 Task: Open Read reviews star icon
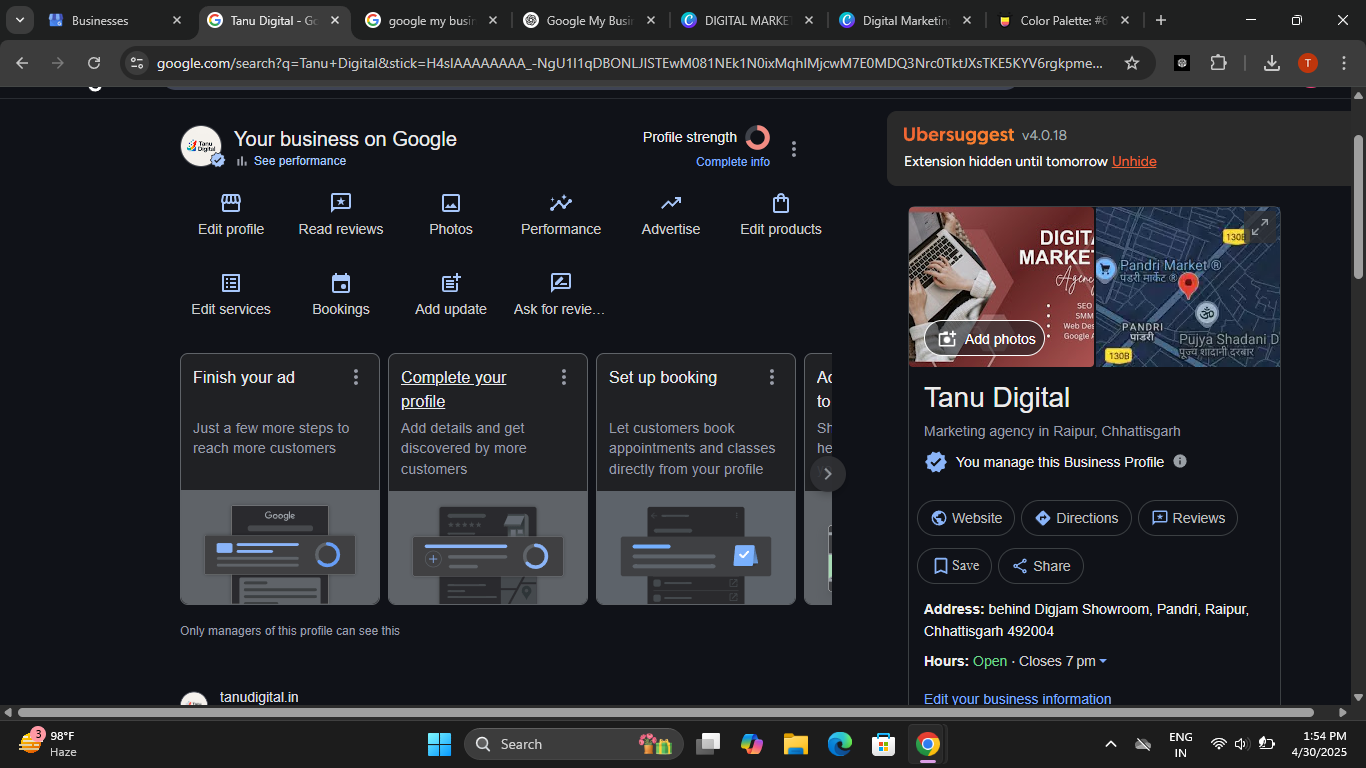(x=341, y=204)
